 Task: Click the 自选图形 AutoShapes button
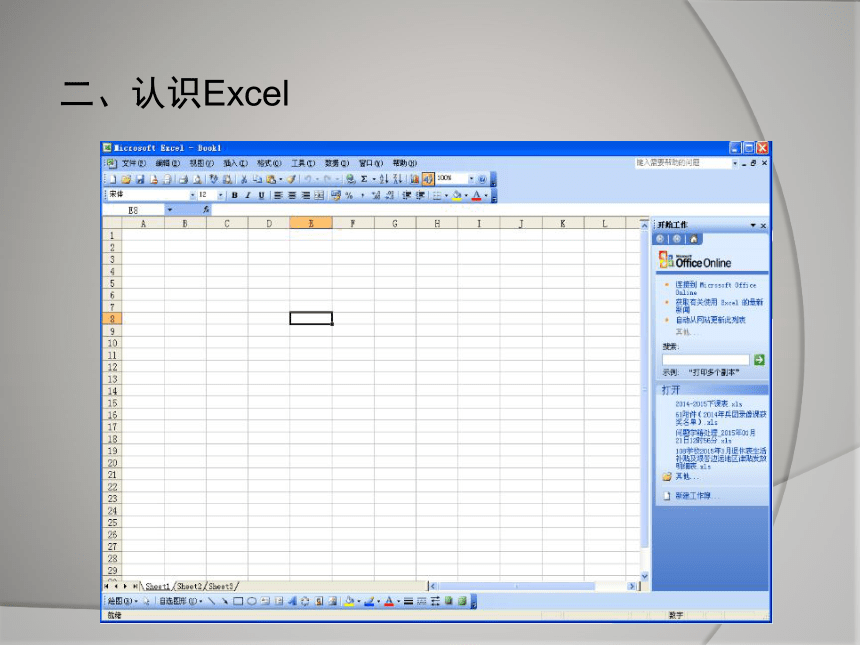click(x=181, y=602)
